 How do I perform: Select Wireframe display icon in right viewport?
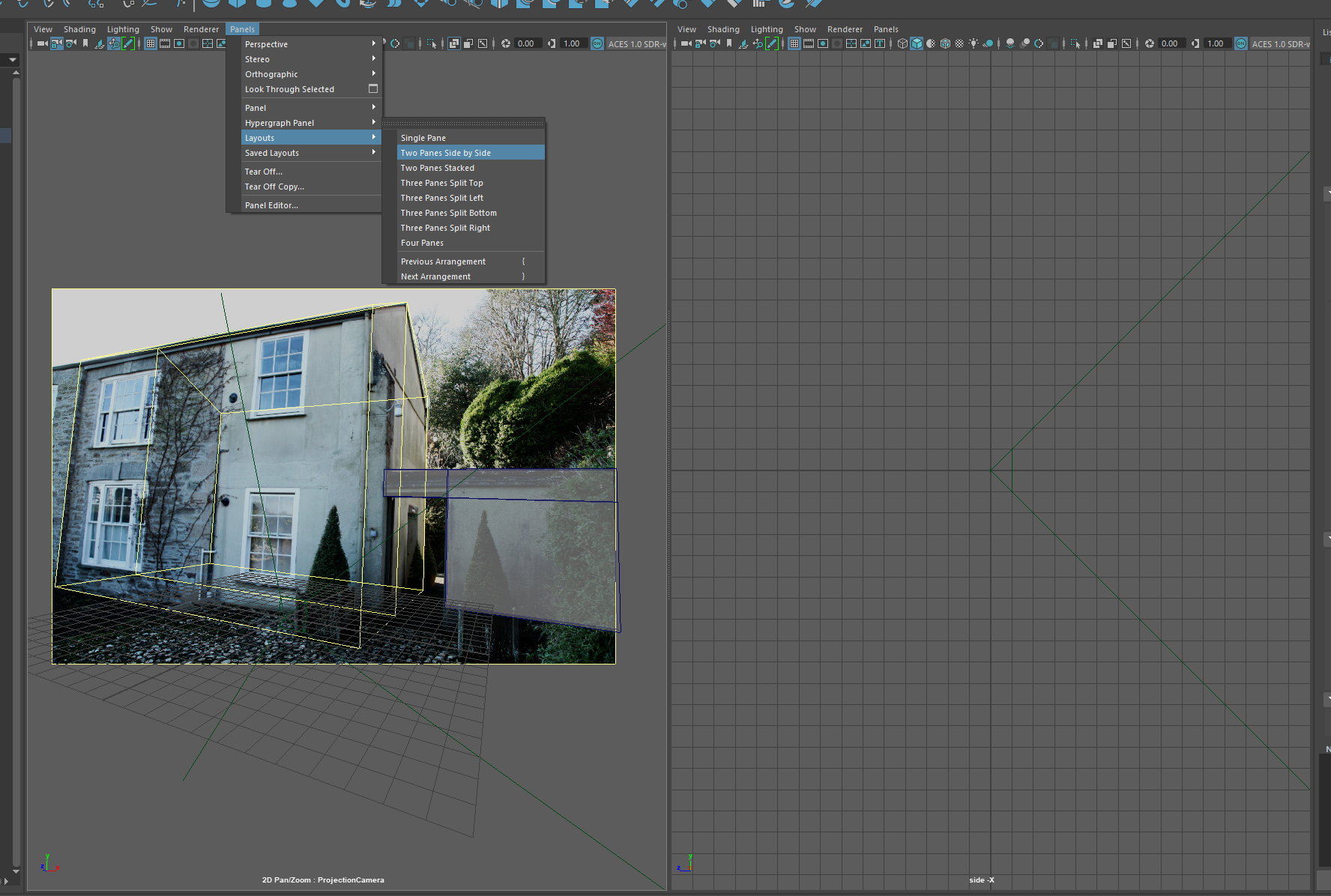pos(902,43)
